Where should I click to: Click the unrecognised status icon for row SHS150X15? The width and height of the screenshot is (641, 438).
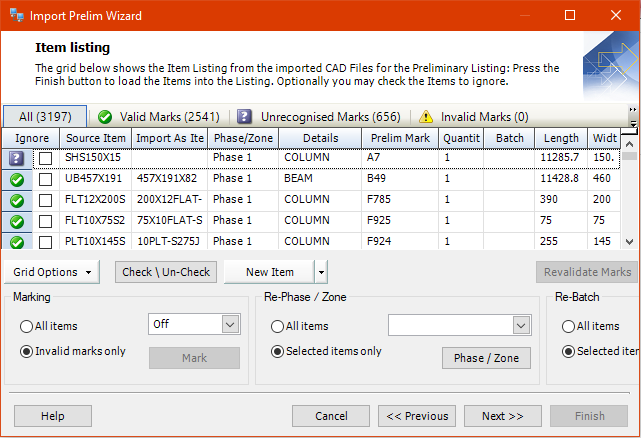pos(16,158)
